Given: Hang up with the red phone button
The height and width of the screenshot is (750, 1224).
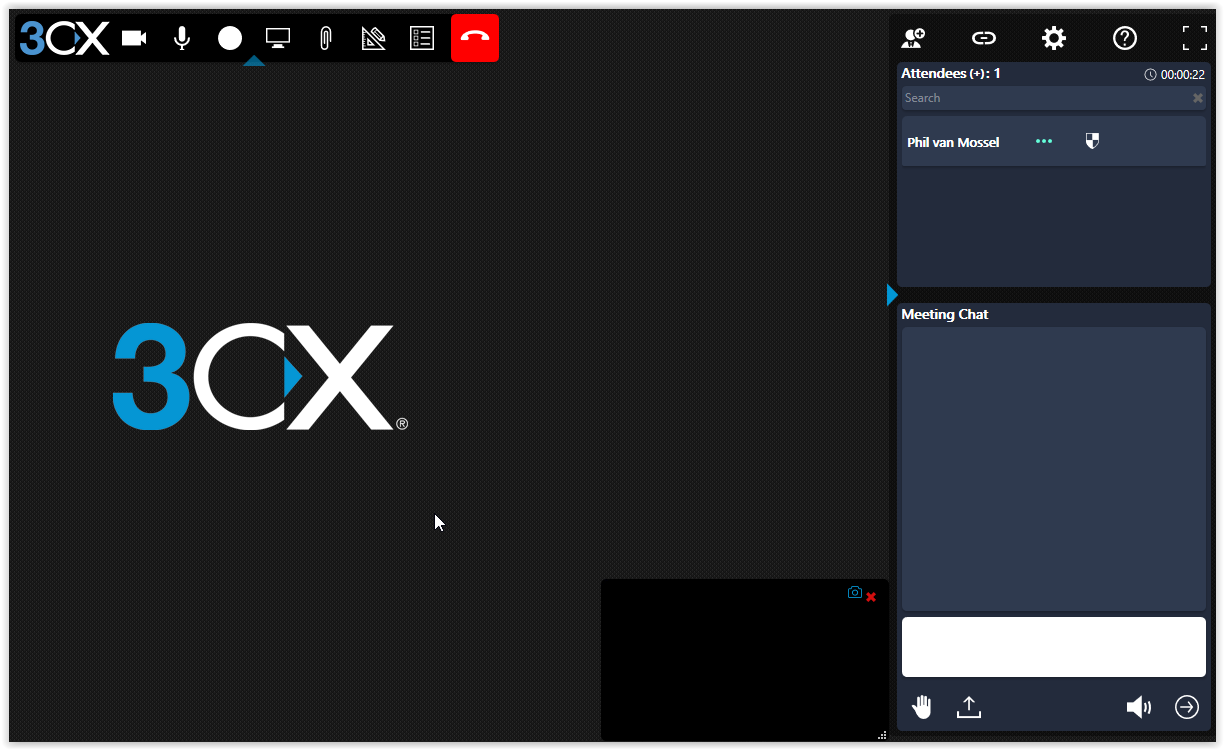Looking at the screenshot, I should click(475, 38).
